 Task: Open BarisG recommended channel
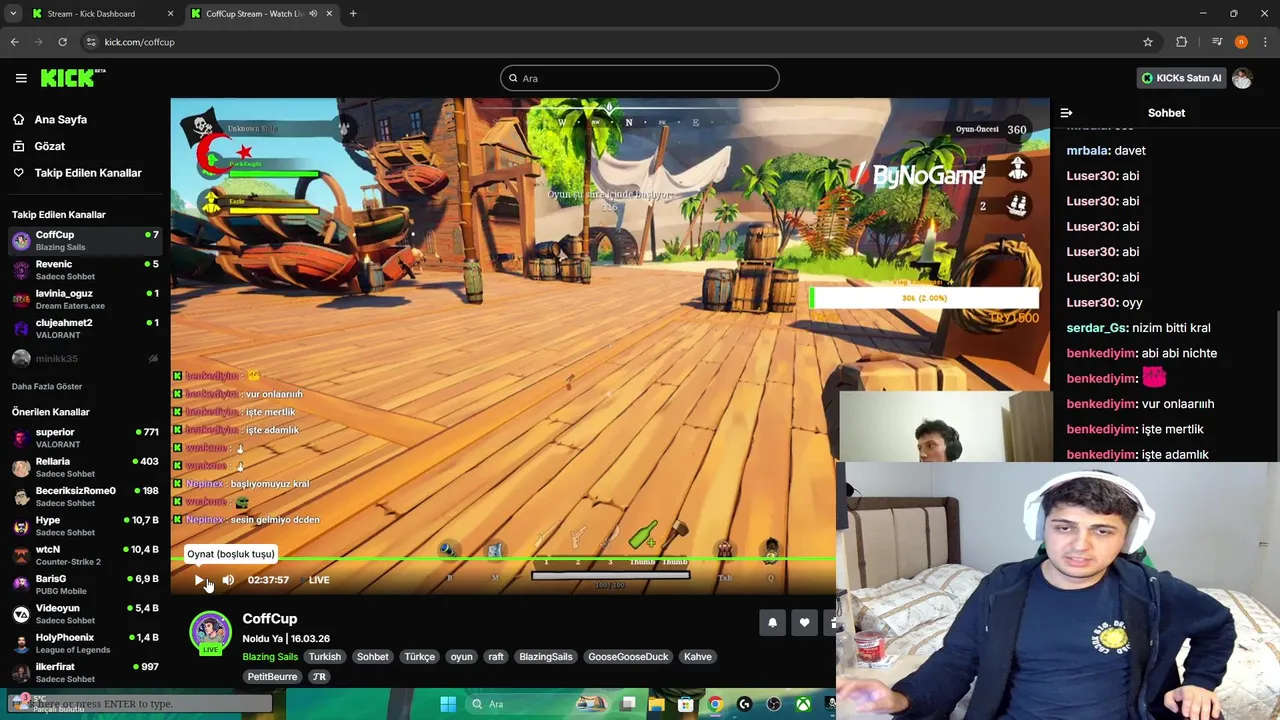85,584
